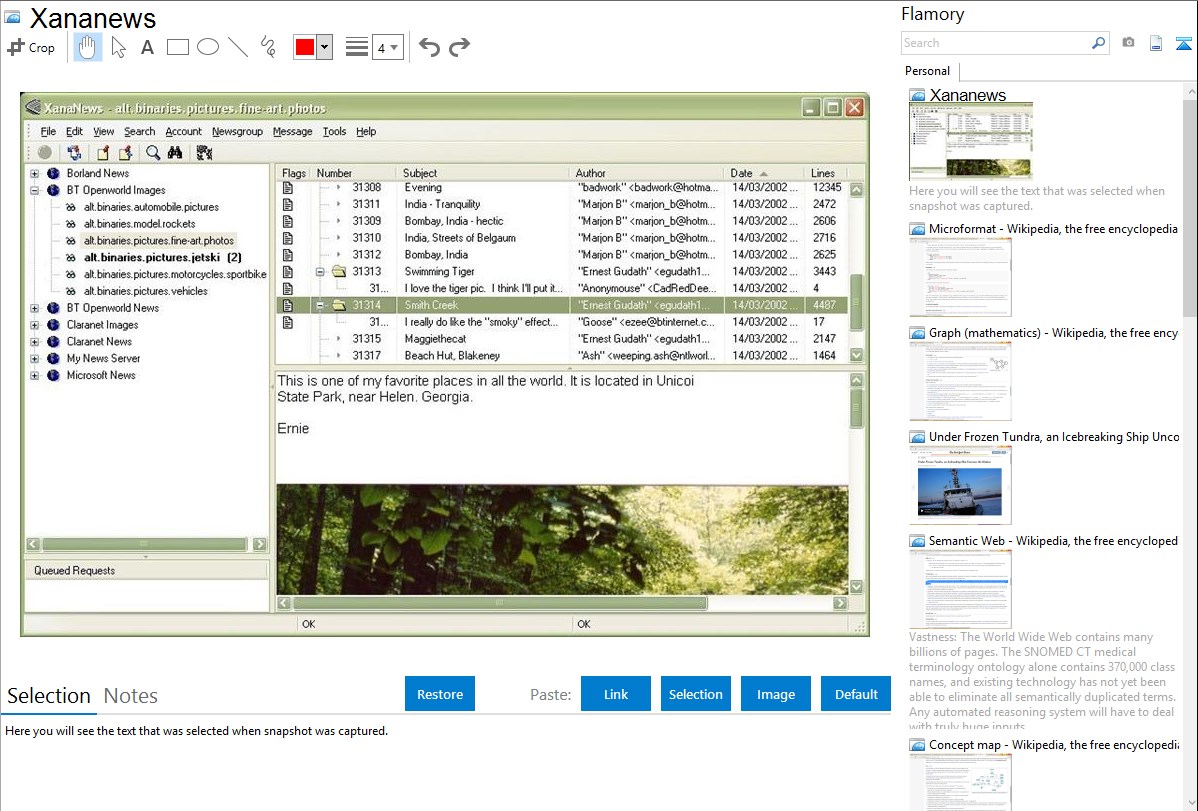
Task: Open the line thickness dropdown
Action: (387, 47)
